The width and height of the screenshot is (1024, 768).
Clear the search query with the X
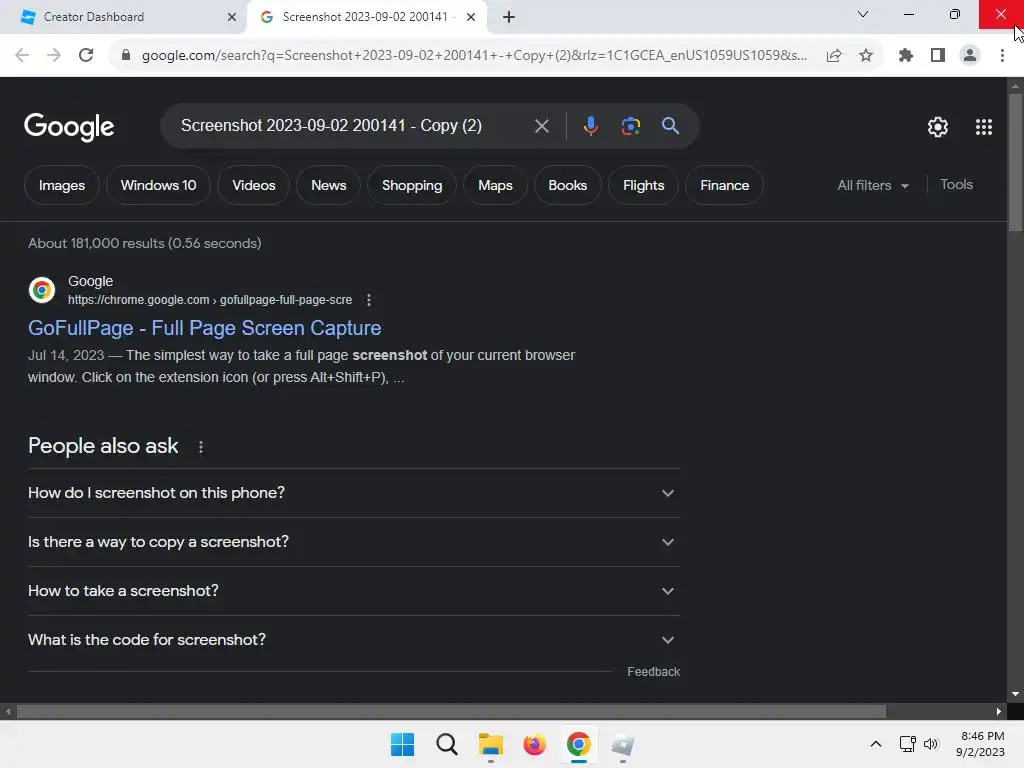[x=541, y=126]
